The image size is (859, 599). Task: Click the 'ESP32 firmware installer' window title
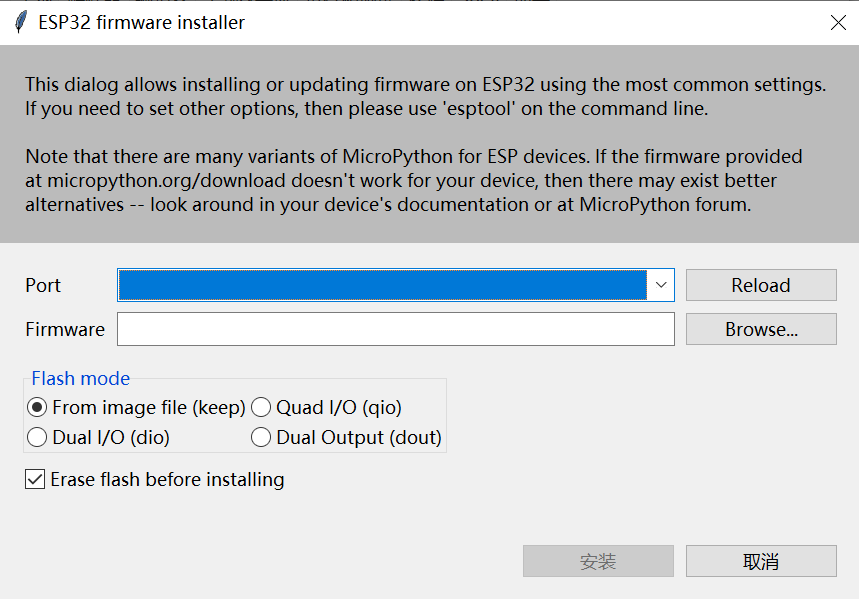[x=141, y=22]
